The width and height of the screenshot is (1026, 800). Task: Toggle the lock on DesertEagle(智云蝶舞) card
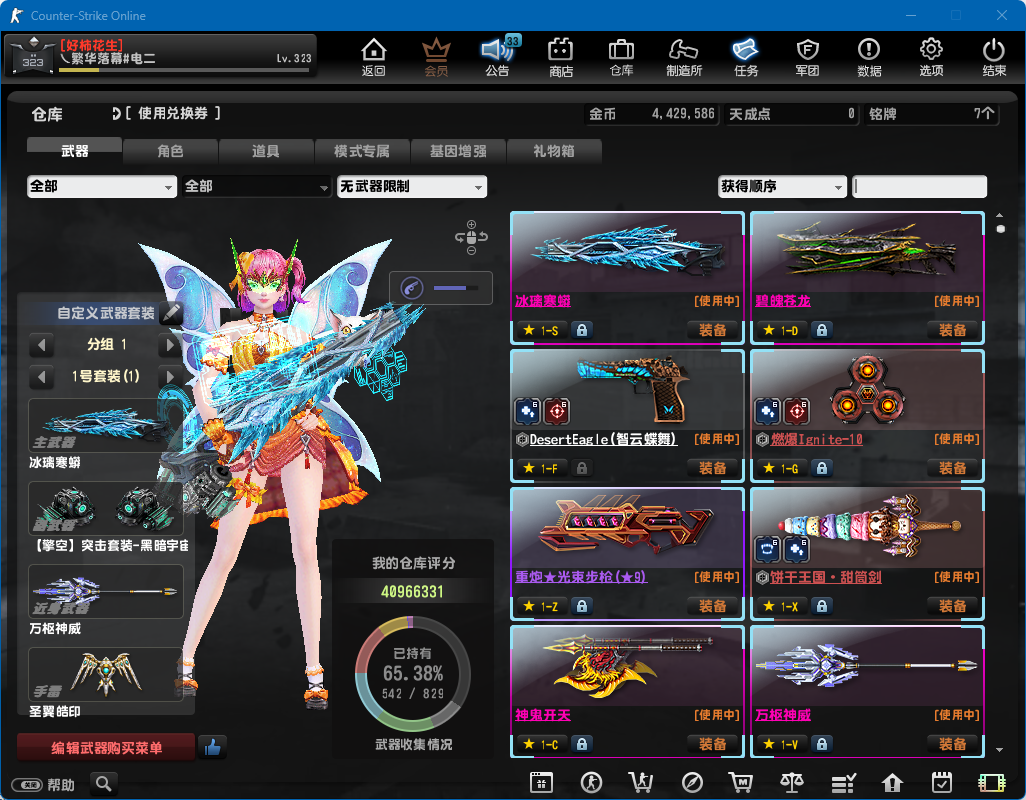(582, 468)
